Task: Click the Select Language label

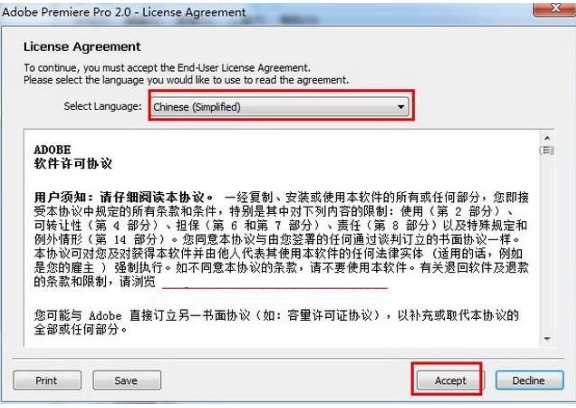Action: point(102,106)
